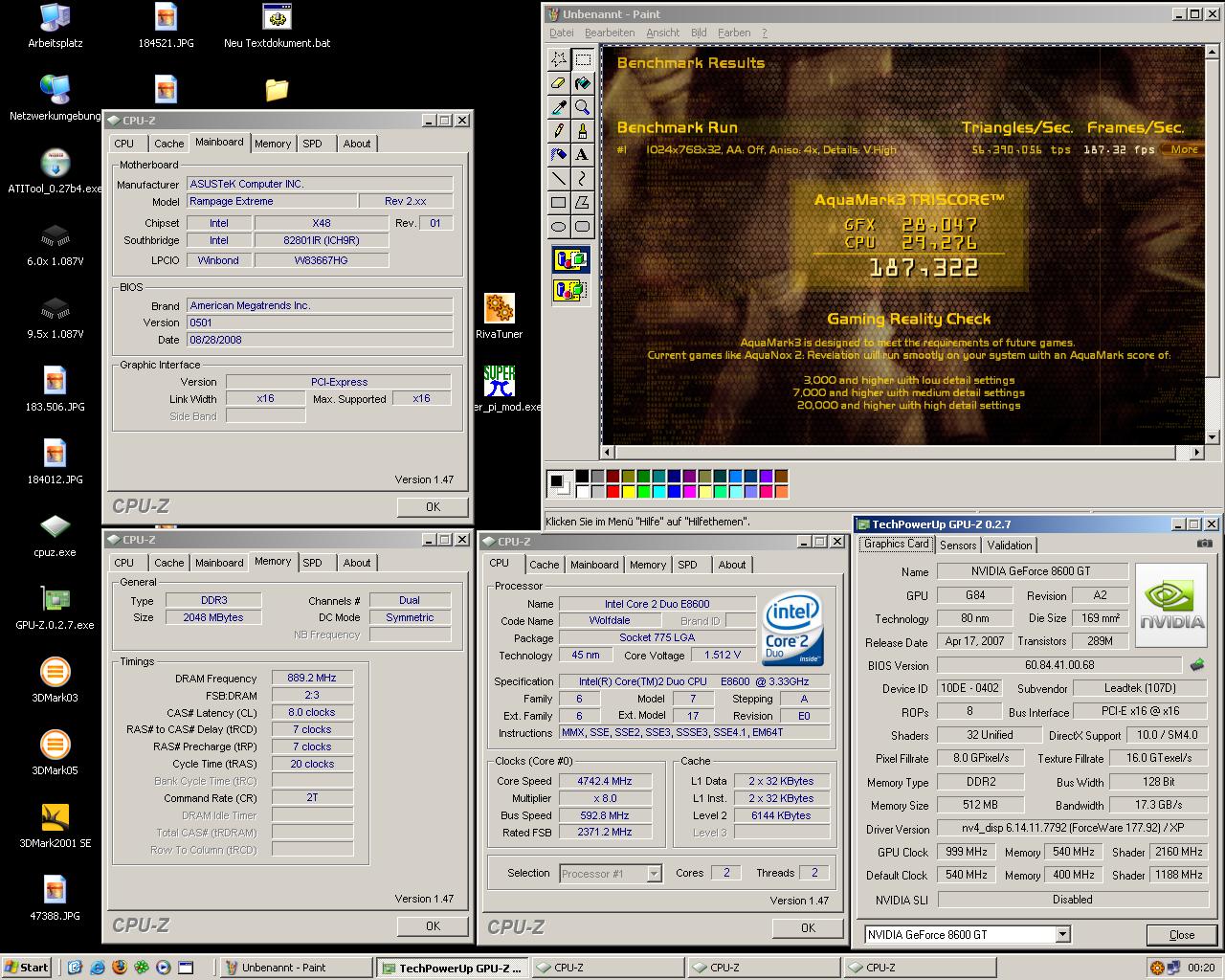Open the Windows Start menu
The image size is (1225, 980).
point(26,968)
